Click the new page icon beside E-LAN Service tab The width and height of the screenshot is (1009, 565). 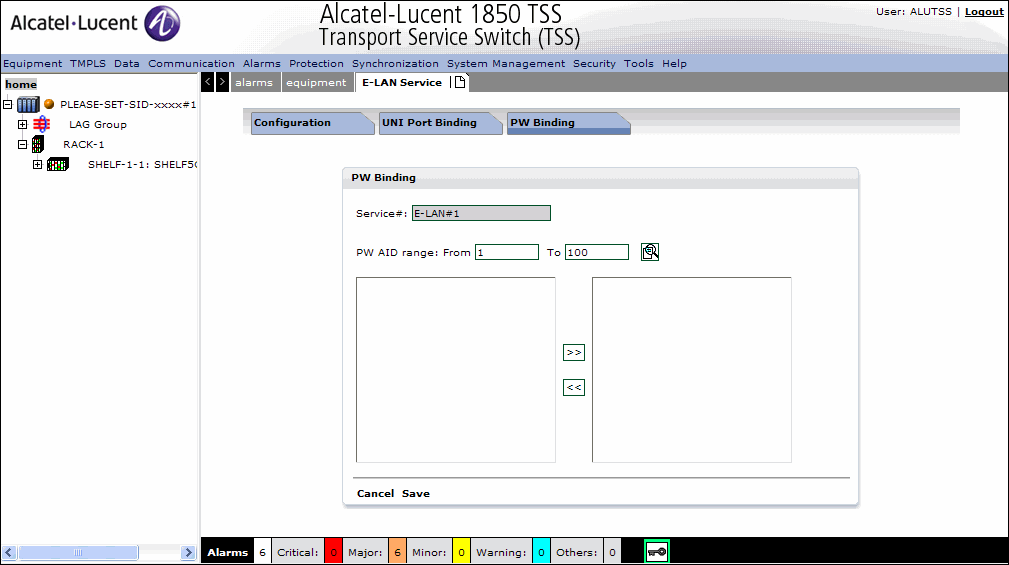click(x=460, y=82)
